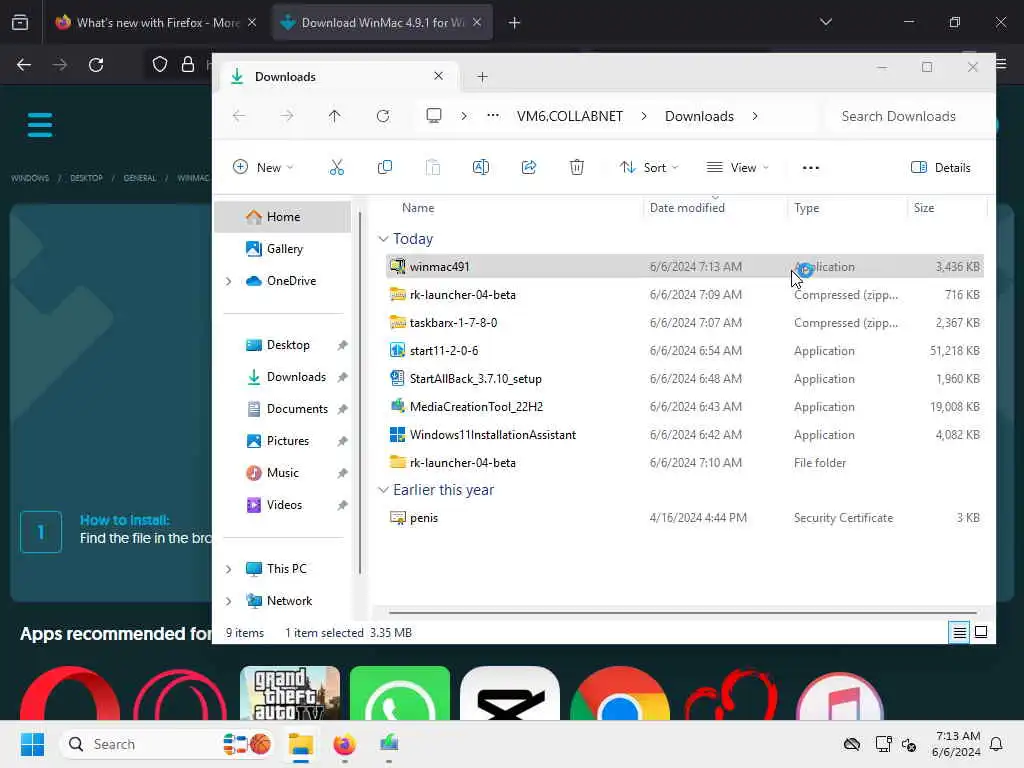Viewport: 1024px width, 768px height.
Task: Click VM6.COLLABNET in address breadcrumb
Action: coord(569,116)
